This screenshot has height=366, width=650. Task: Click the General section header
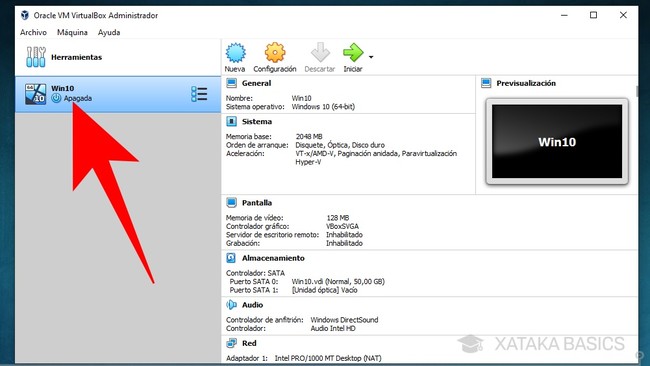click(256, 83)
